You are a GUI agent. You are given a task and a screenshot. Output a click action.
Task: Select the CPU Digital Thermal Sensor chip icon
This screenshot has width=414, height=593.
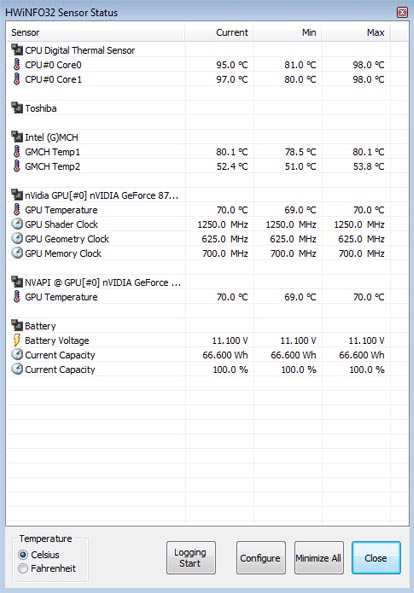17,50
